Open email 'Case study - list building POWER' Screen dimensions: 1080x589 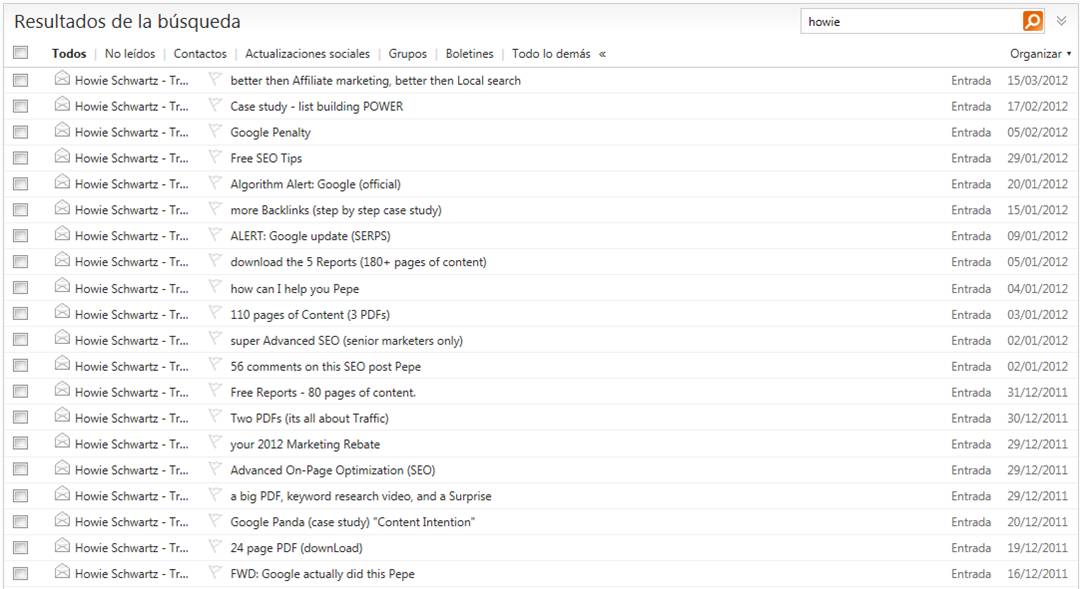click(x=317, y=107)
